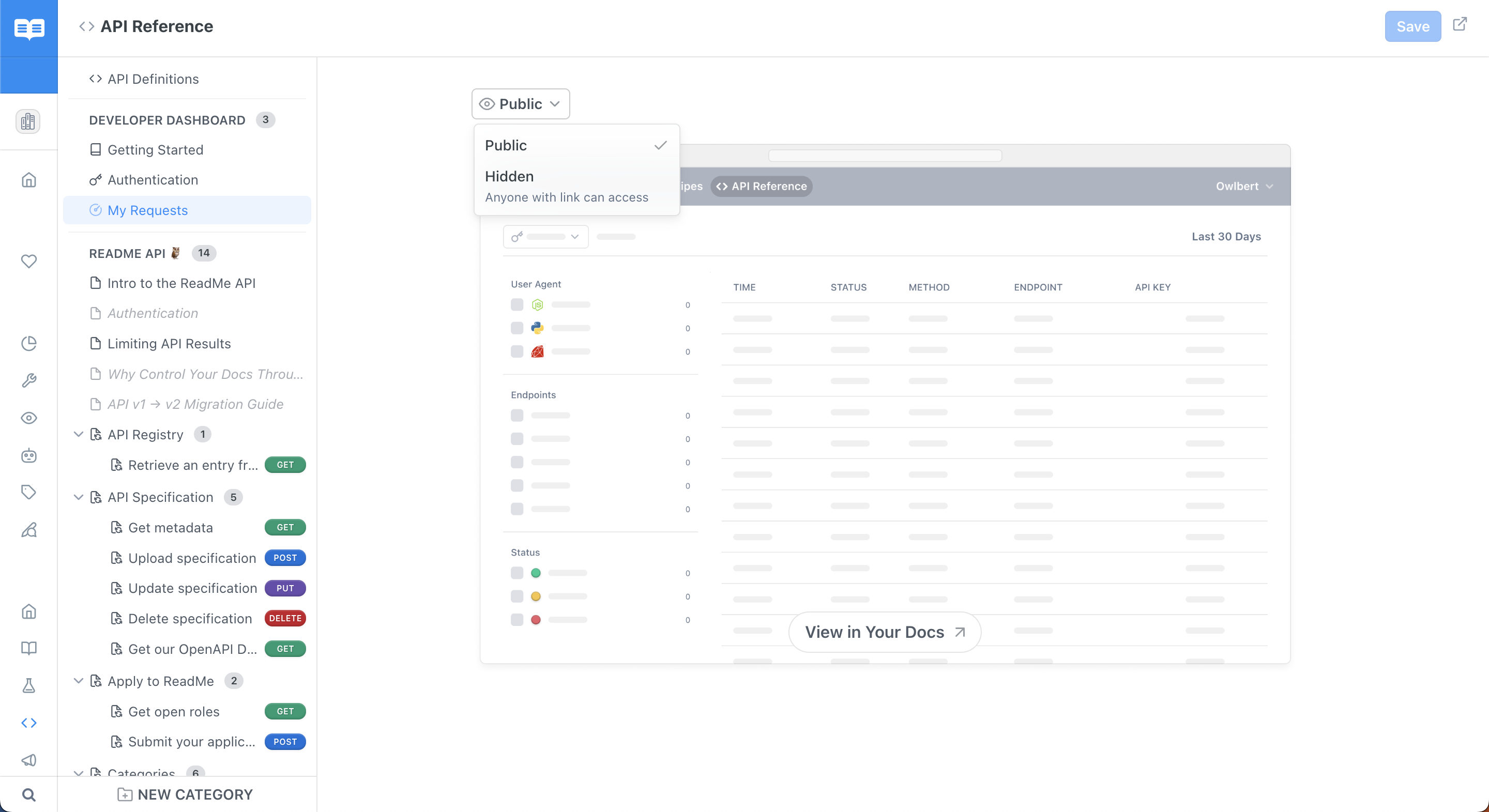
Task: Click the robot icon in left rail
Action: pyautogui.click(x=29, y=456)
